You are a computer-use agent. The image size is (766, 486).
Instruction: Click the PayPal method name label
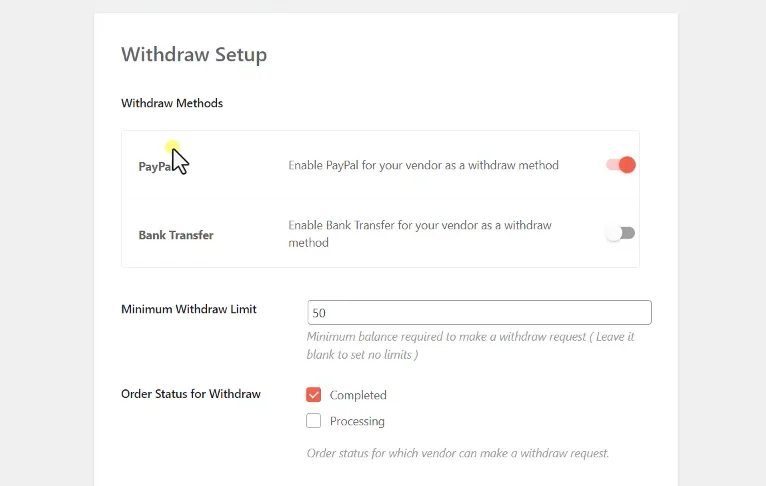pyautogui.click(x=156, y=167)
